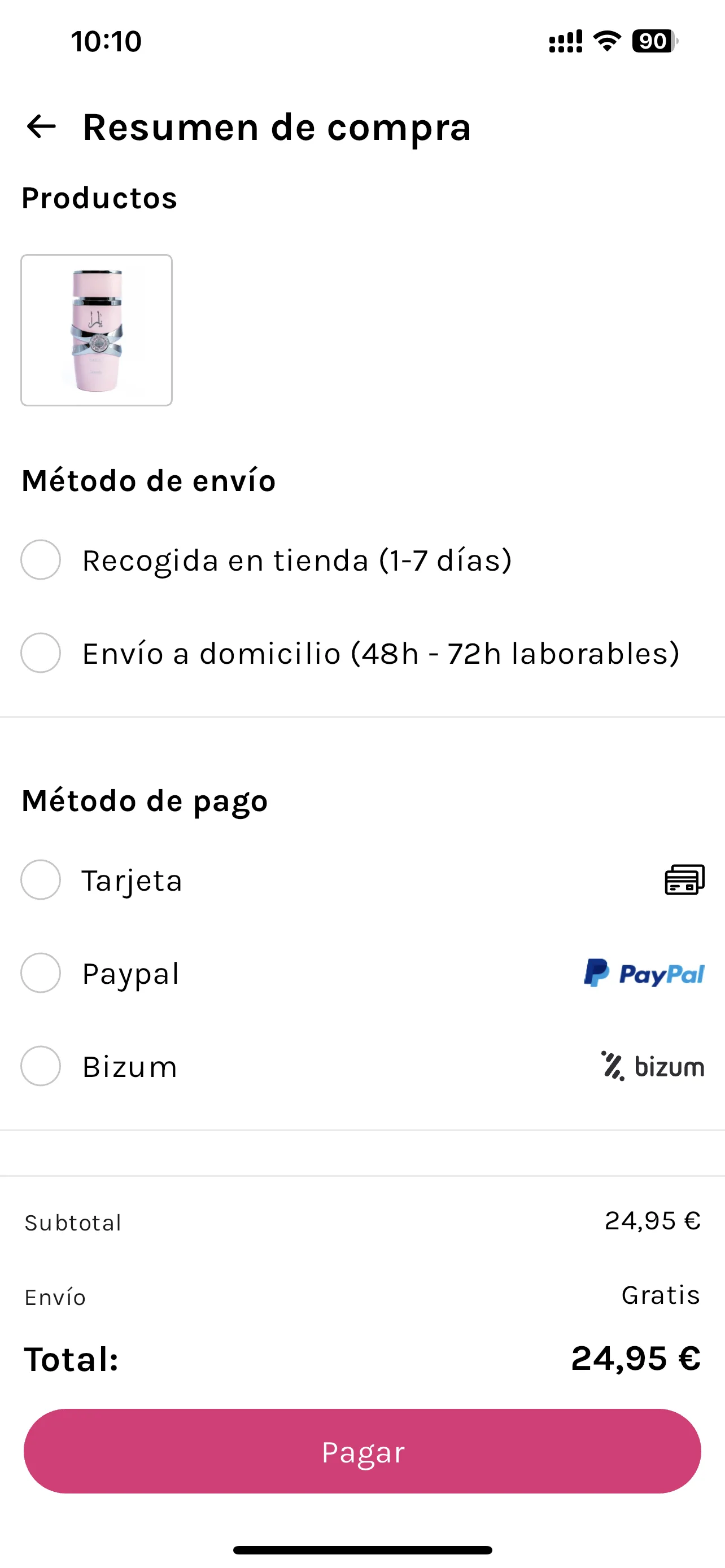Tap the Recogida en tienda label text
The image size is (725, 1568).
(x=297, y=560)
